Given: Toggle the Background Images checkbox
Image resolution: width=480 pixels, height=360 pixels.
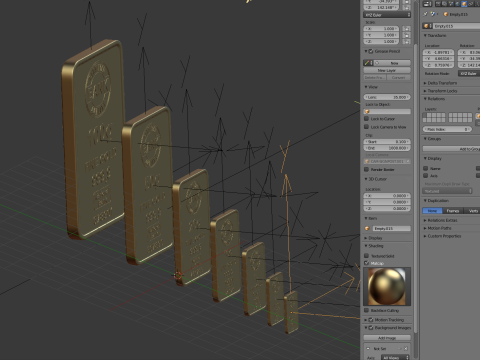Looking at the screenshot, I should click(x=371, y=328).
